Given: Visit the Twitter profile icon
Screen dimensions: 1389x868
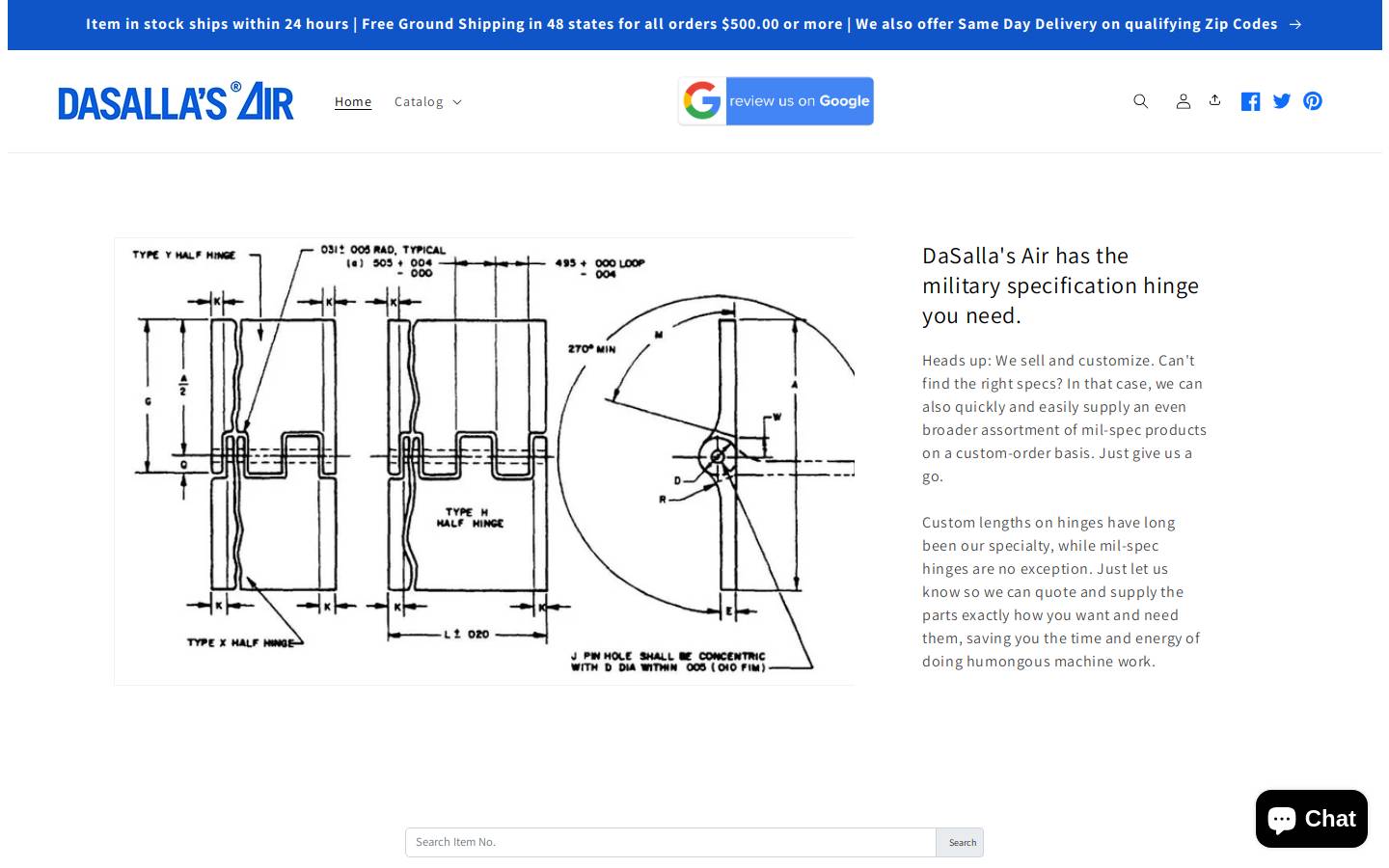Looking at the screenshot, I should point(1281,101).
